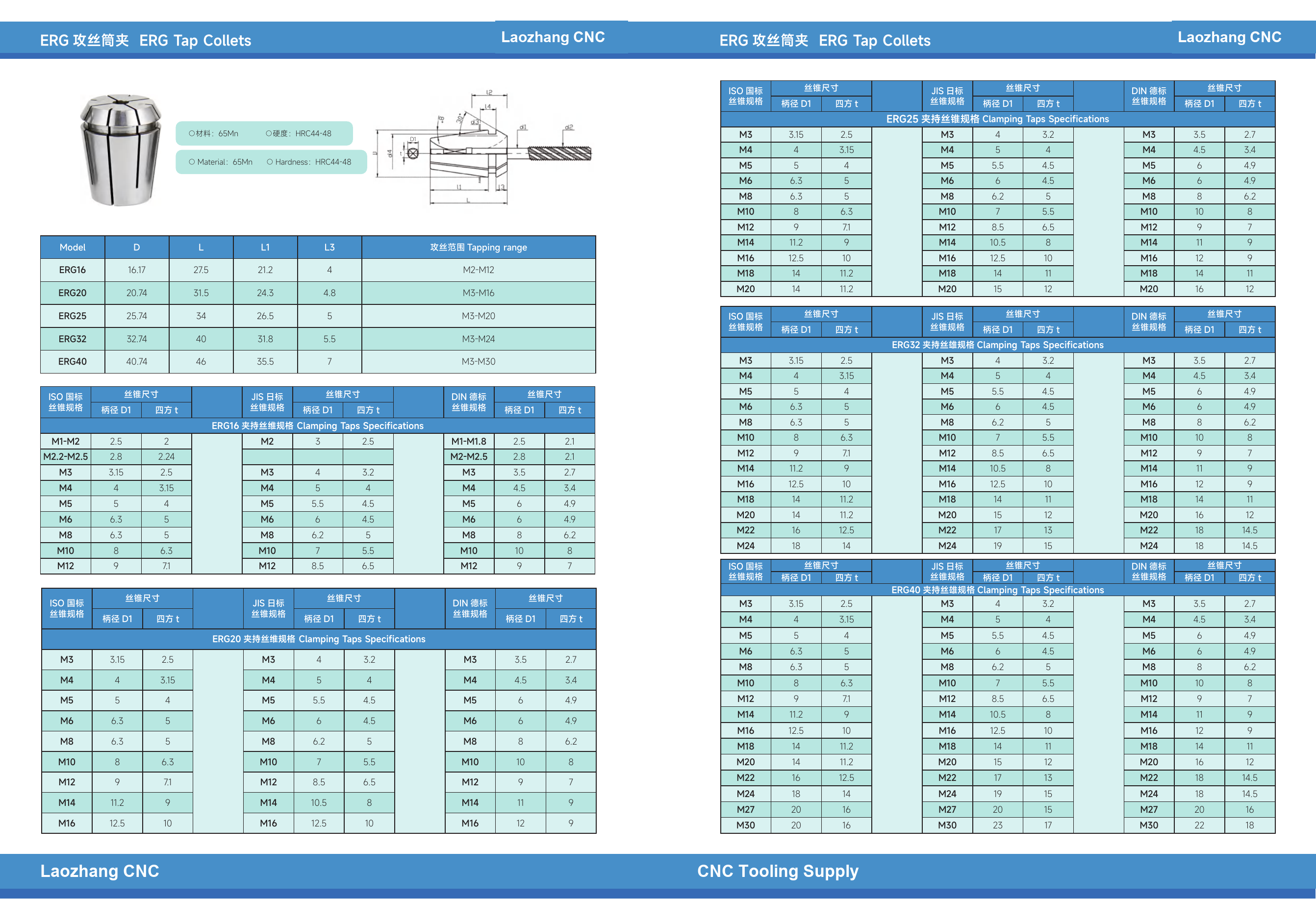Select the 'M2-M2.5' DIN tap size cell
1316x899 pixels.
point(469,457)
